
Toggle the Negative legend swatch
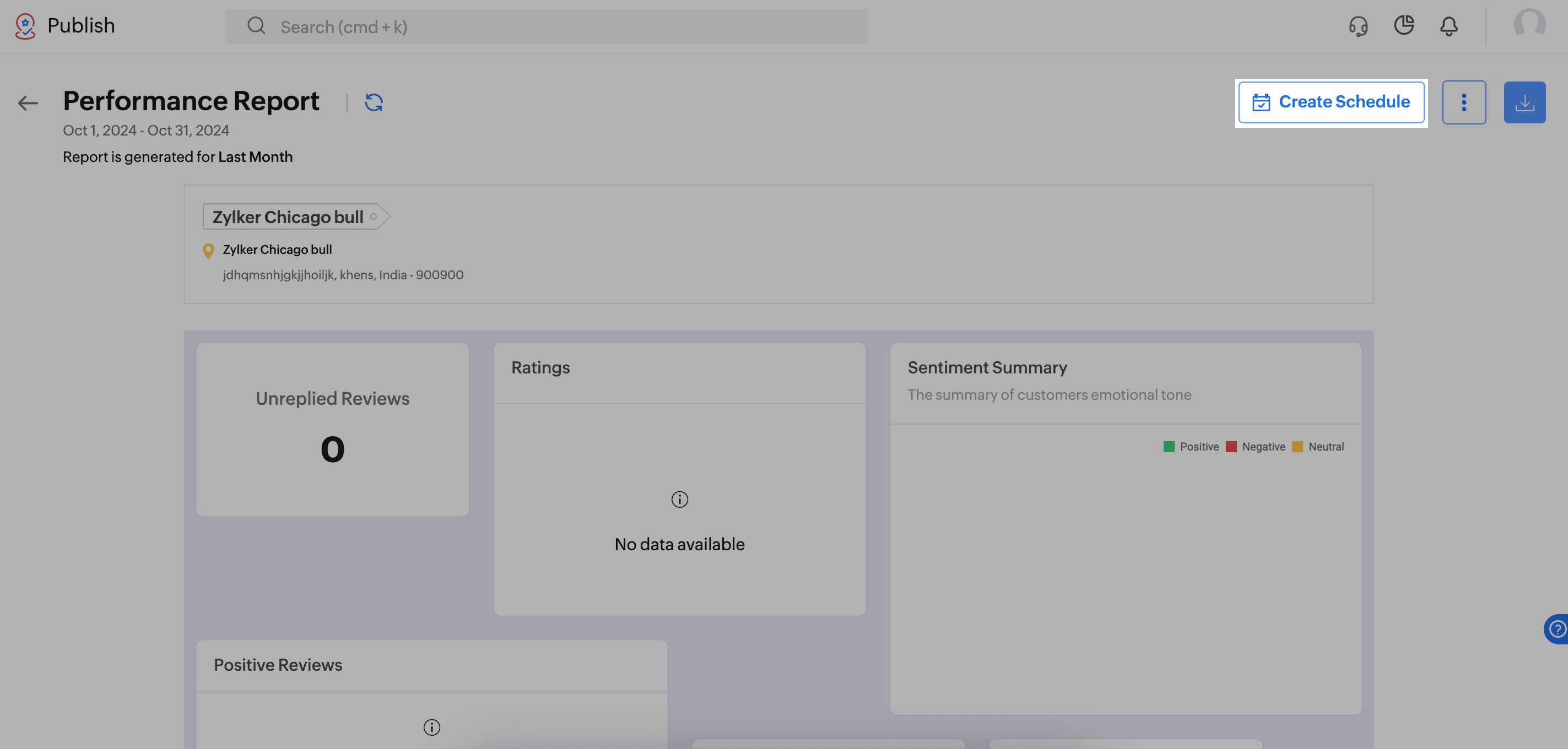tap(1231, 447)
